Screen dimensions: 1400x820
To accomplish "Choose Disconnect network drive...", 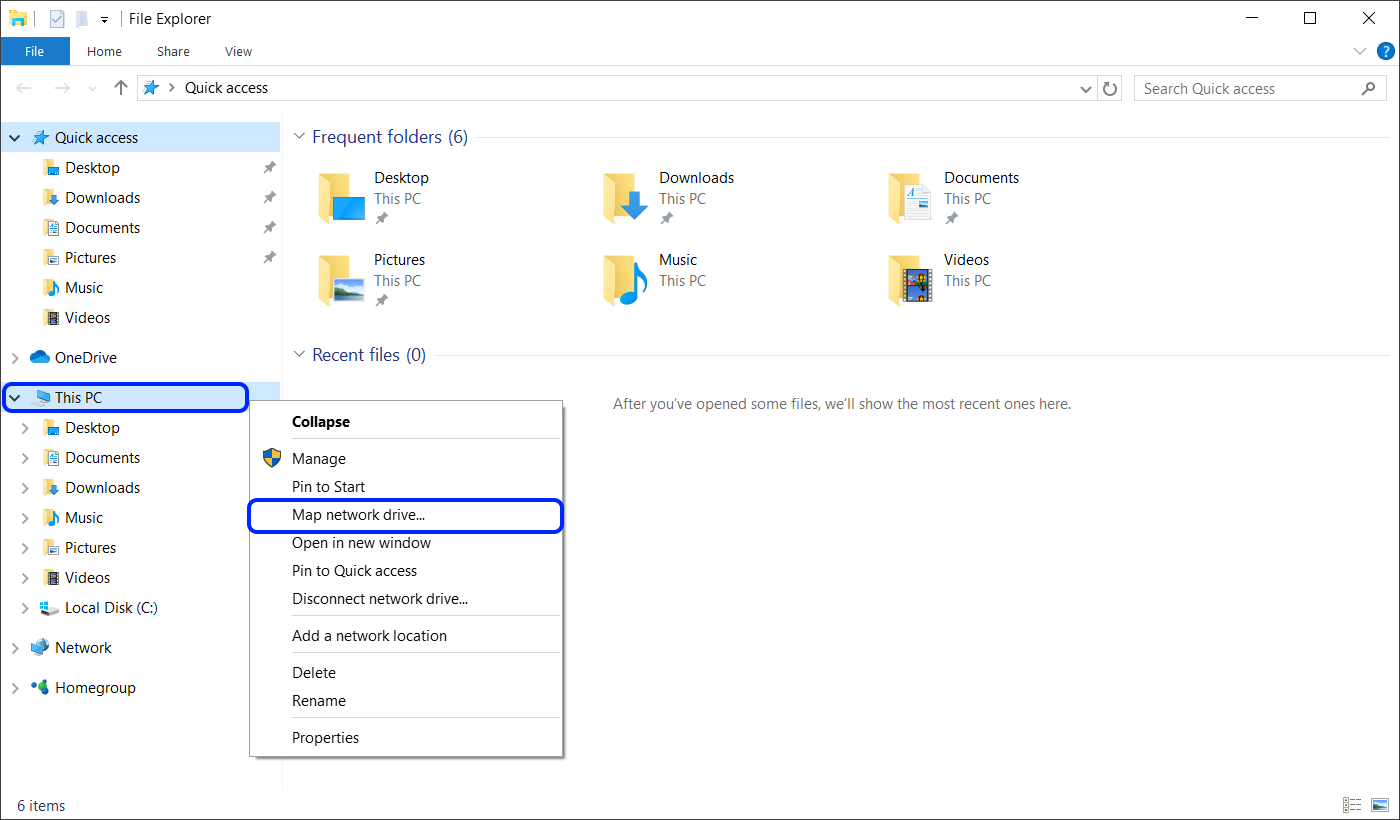I will [x=406, y=599].
